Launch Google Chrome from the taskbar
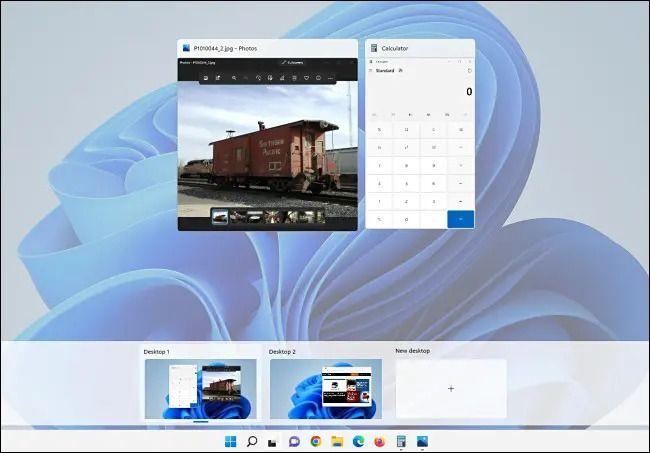This screenshot has width=650, height=453. click(316, 441)
